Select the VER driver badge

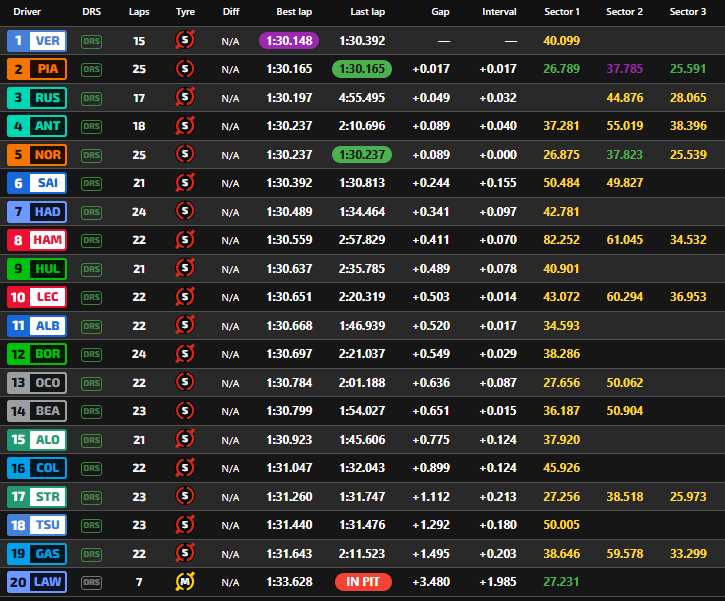click(x=37, y=41)
